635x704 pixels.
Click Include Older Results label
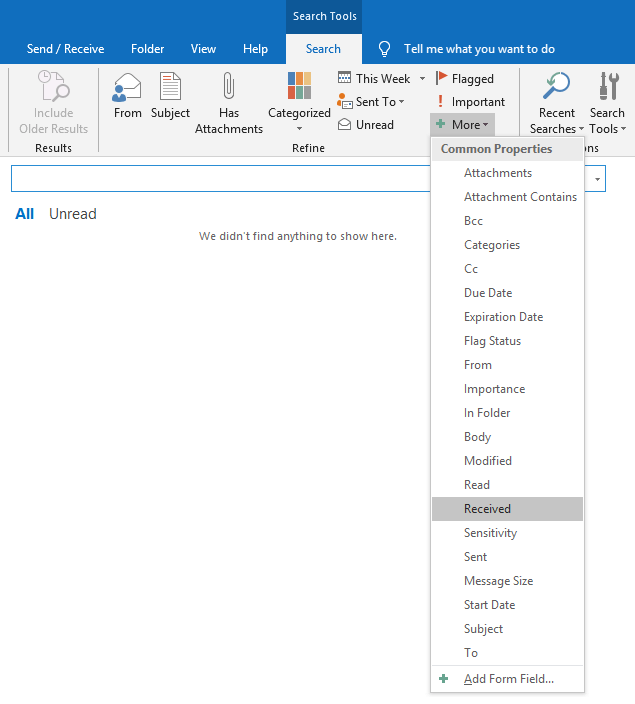(53, 121)
